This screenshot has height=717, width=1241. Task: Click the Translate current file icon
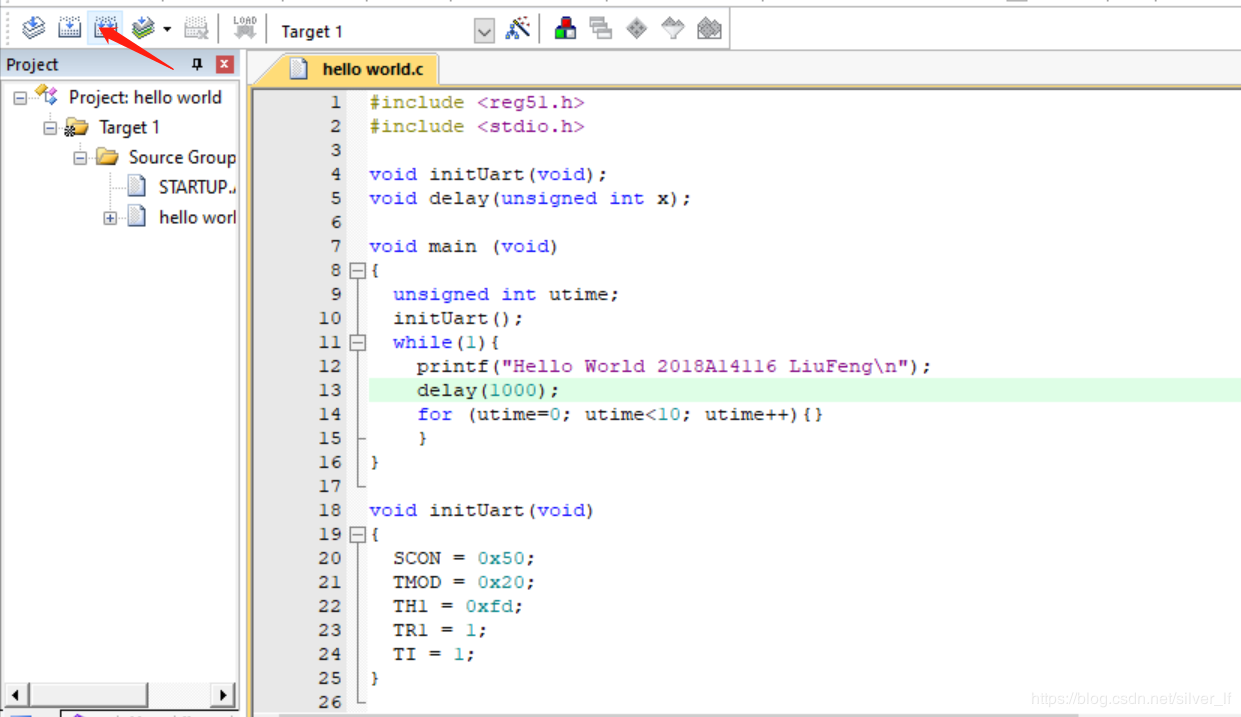(34, 28)
